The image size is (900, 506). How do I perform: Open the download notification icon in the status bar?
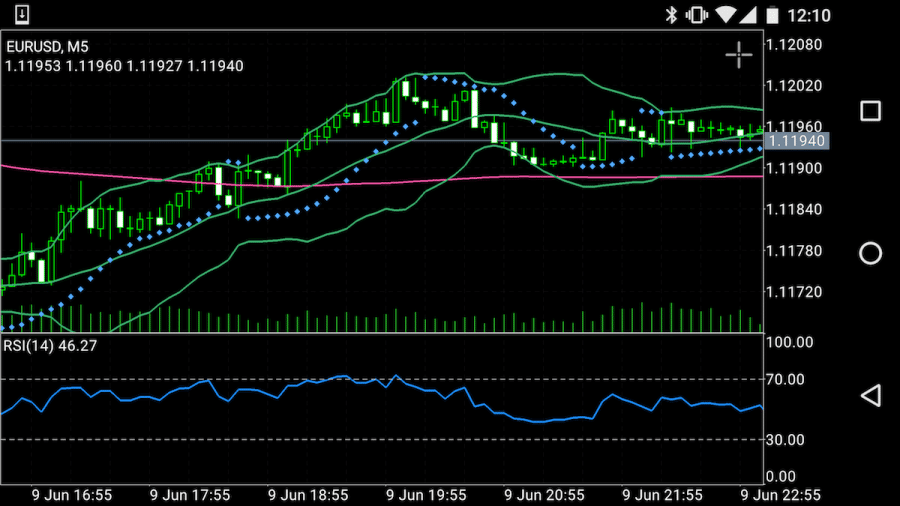(x=22, y=14)
